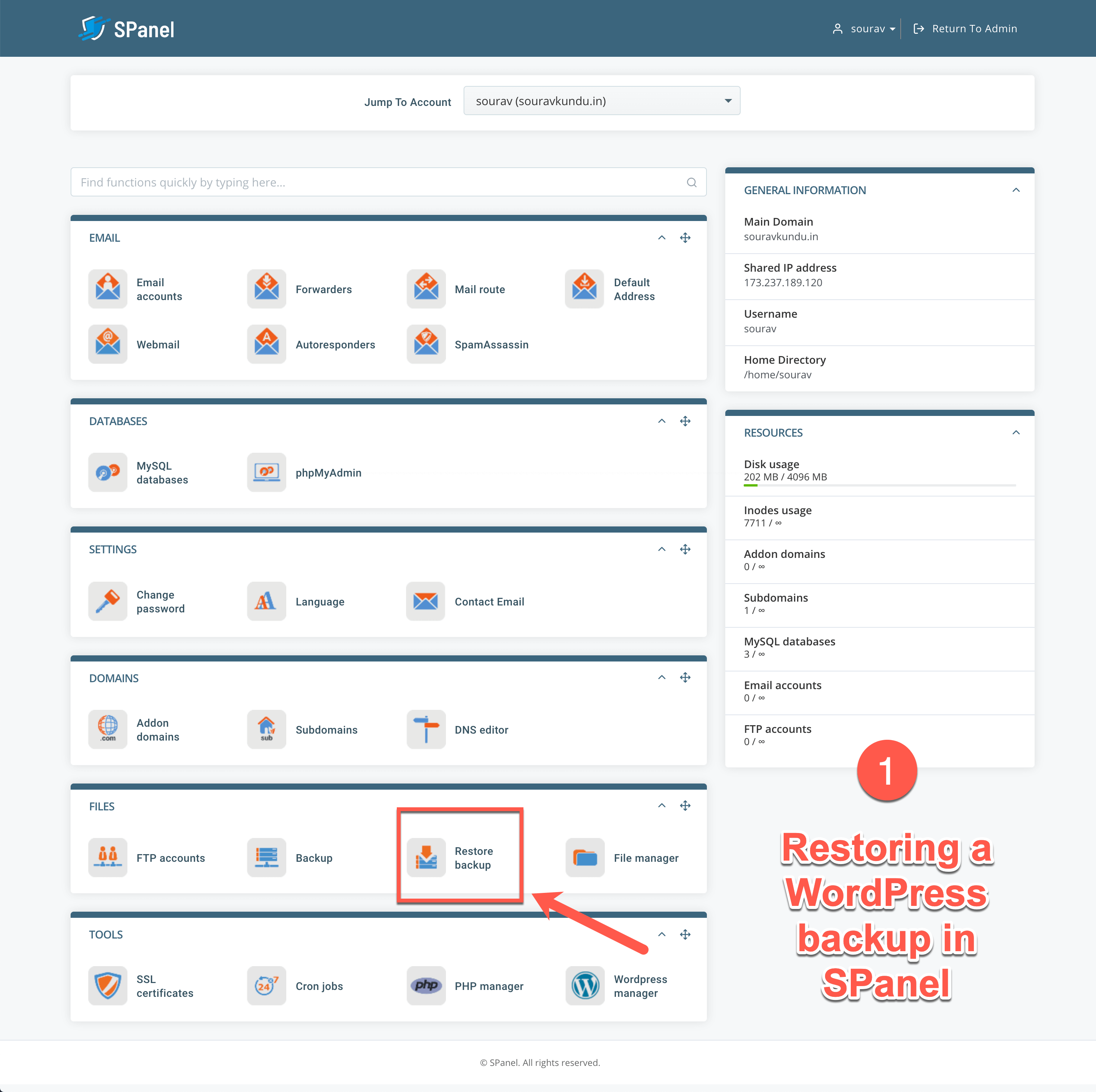
Task: Open the Backup icon
Action: click(x=267, y=858)
